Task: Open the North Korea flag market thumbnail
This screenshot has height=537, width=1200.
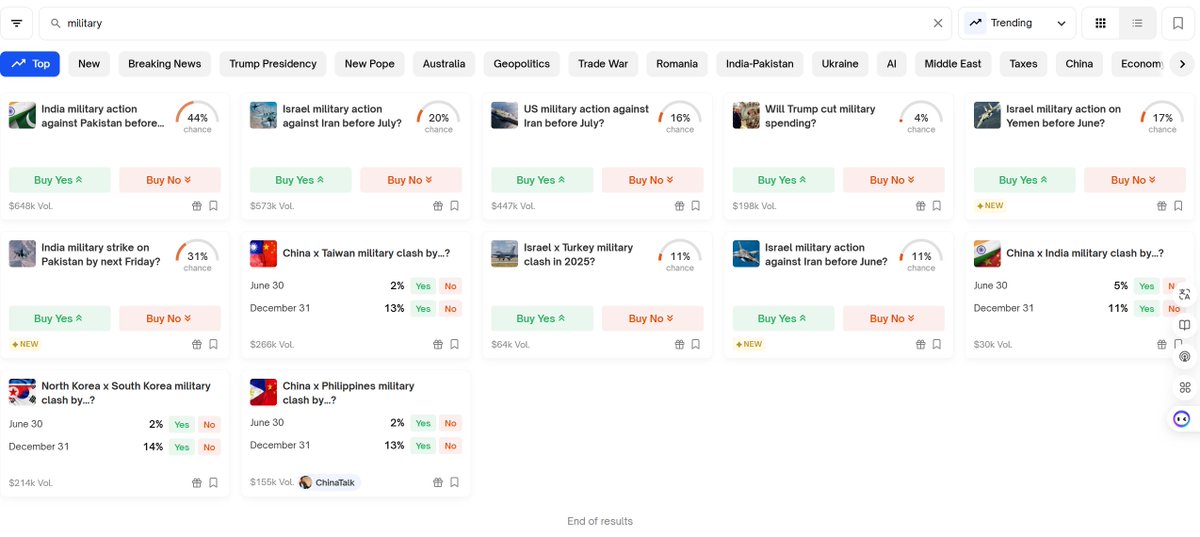Action: pos(22,392)
